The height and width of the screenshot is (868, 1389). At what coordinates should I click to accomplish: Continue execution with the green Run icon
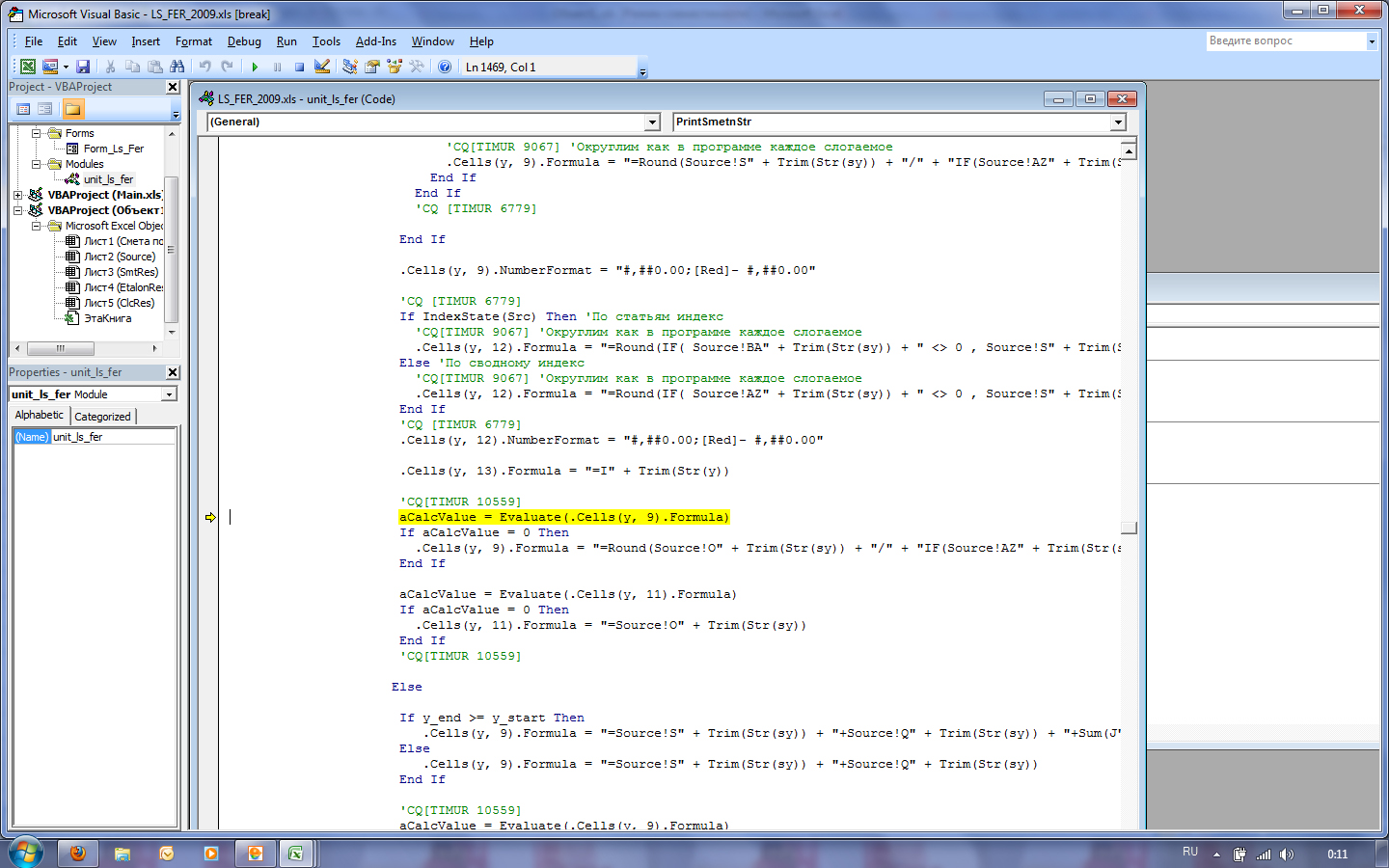(x=255, y=67)
